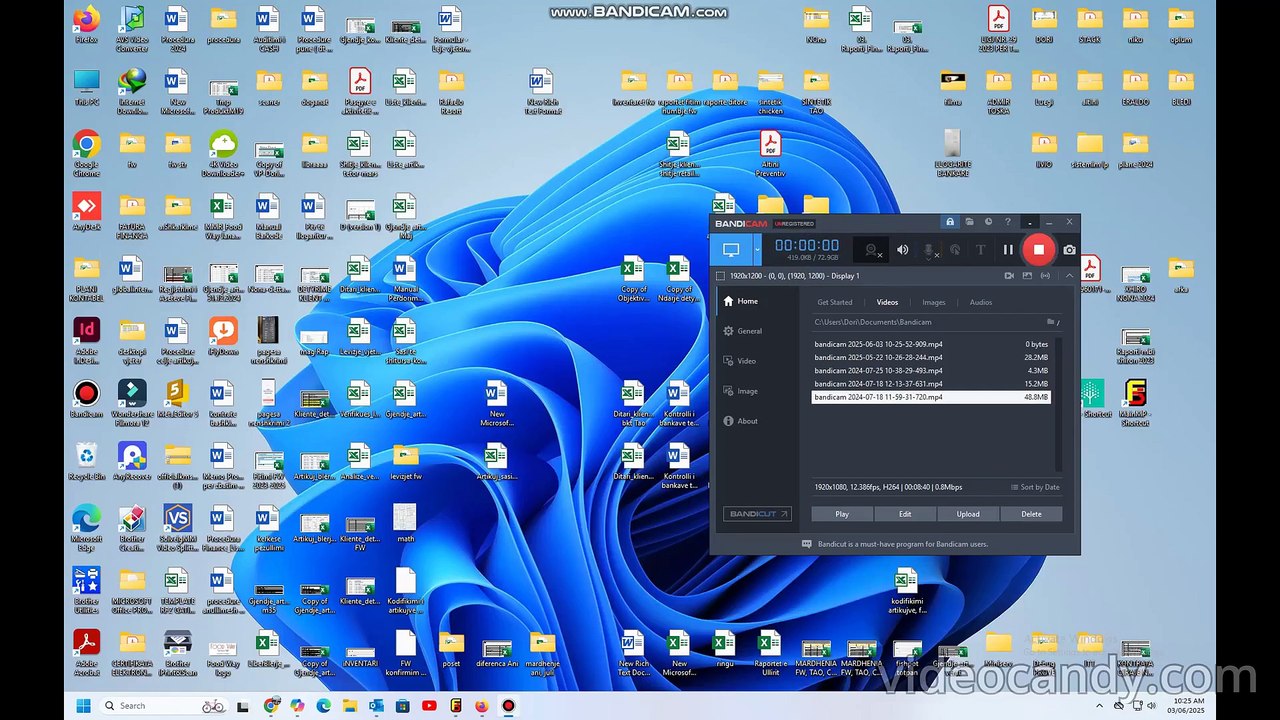Select bandicam 2024-07-25 10-38-29-493.mp4
This screenshot has height=720, width=1280.
pyautogui.click(x=931, y=370)
